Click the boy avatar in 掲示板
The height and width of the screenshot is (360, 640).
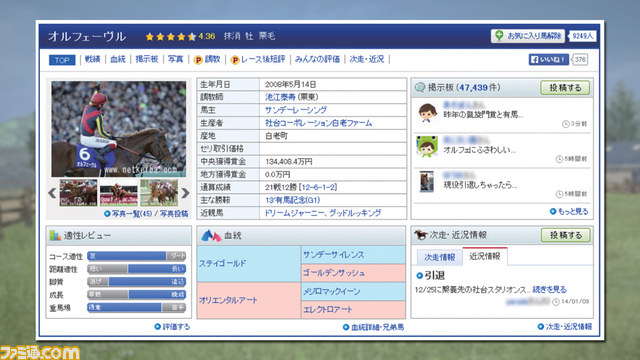[x=427, y=112]
